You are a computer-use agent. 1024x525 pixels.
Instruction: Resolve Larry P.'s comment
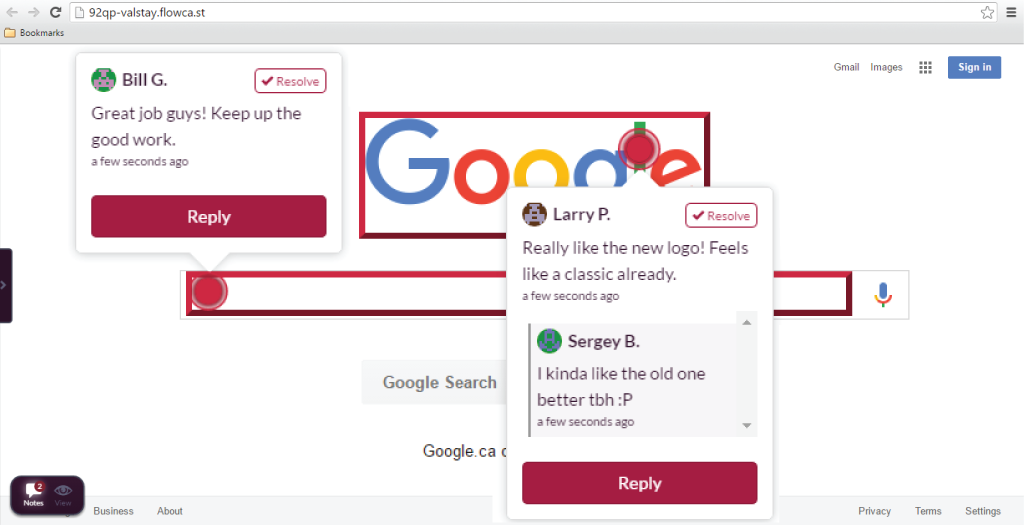[x=721, y=215]
